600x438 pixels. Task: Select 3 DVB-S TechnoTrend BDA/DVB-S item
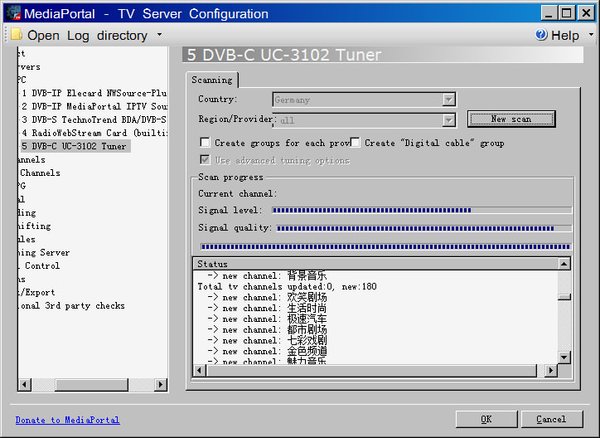(x=94, y=120)
